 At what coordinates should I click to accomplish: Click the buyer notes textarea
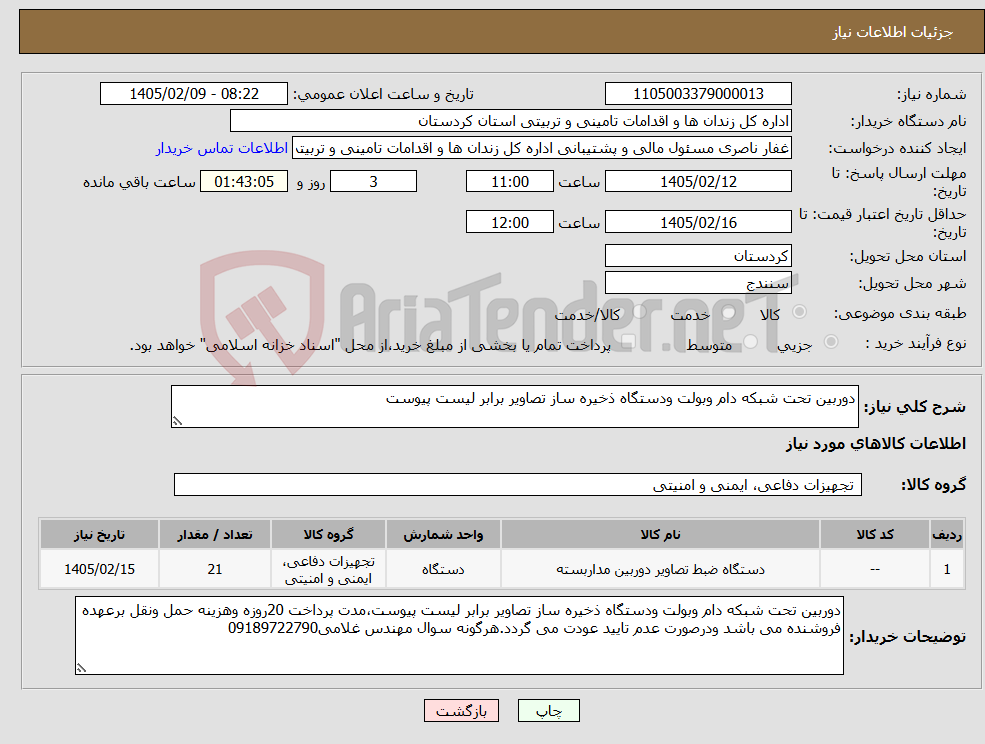(459, 635)
